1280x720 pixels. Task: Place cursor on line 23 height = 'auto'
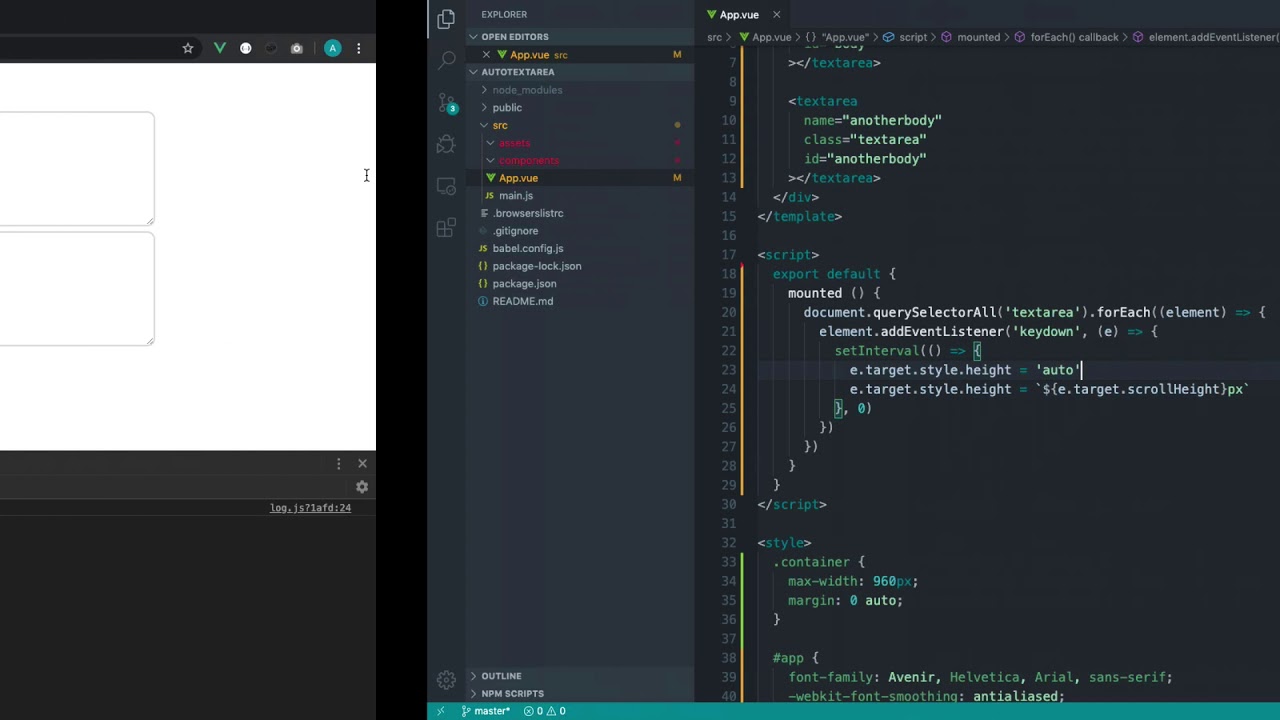965,370
